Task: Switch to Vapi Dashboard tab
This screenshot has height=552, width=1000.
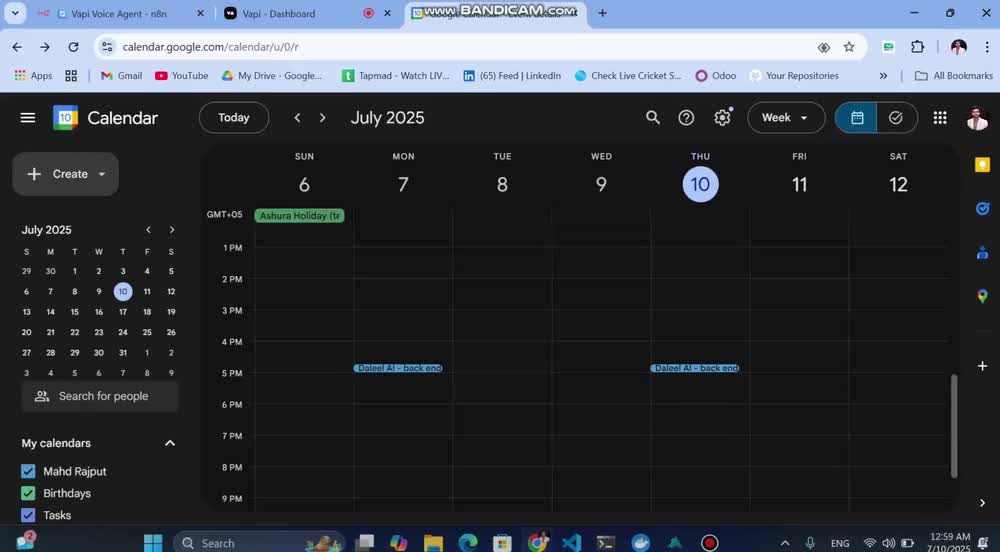Action: pos(279,13)
